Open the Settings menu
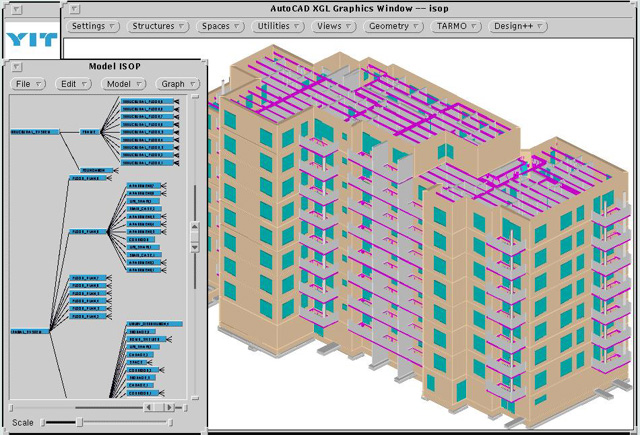Image resolution: width=640 pixels, height=435 pixels. coord(94,27)
